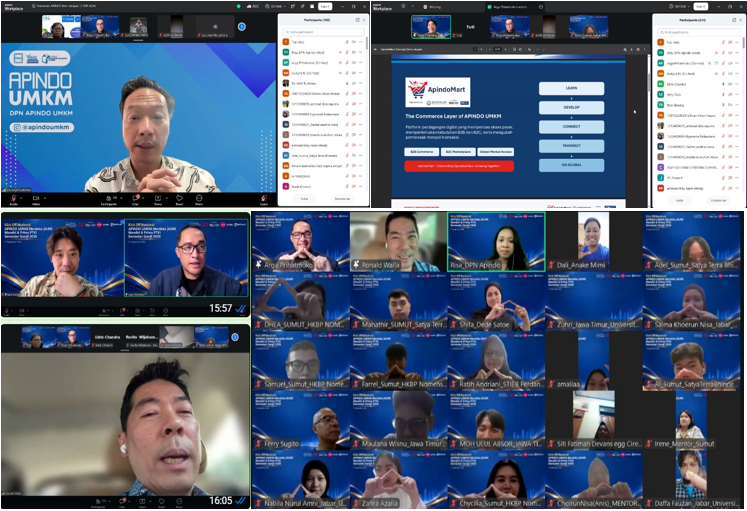Click TRANSACT box on the ApindoMart slide

pos(571,145)
